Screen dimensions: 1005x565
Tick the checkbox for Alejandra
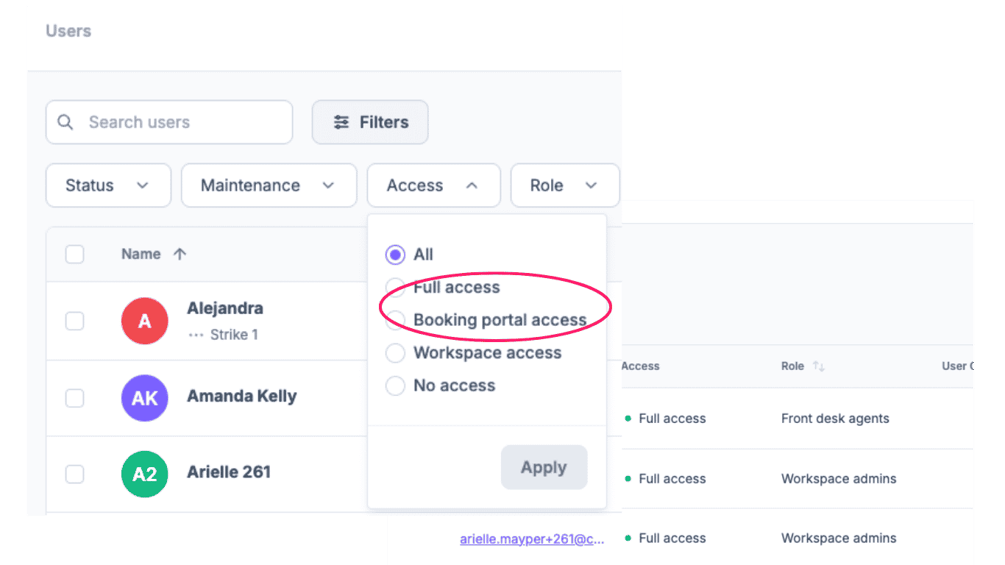pyautogui.click(x=74, y=320)
